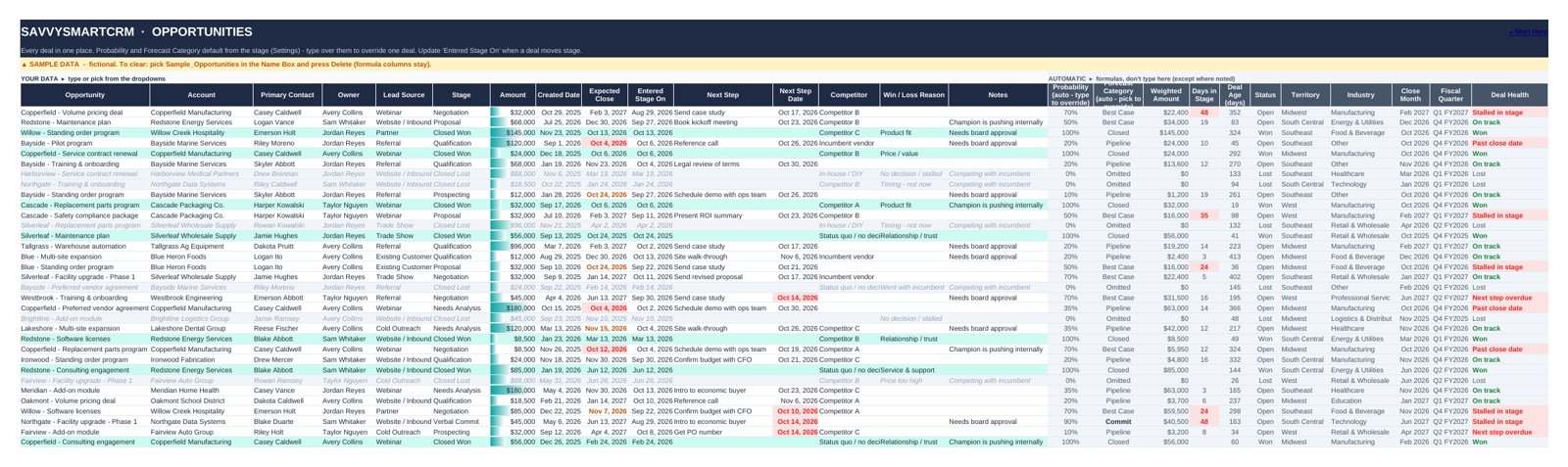This screenshot has height=467, width=1568.
Task: Select the Weighted Amount column header
Action: [x=1166, y=95]
